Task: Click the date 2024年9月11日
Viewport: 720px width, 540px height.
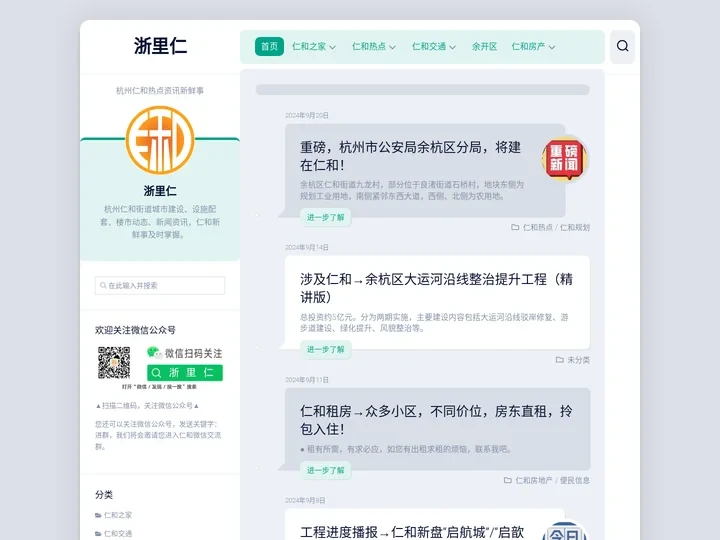Action: click(x=307, y=380)
